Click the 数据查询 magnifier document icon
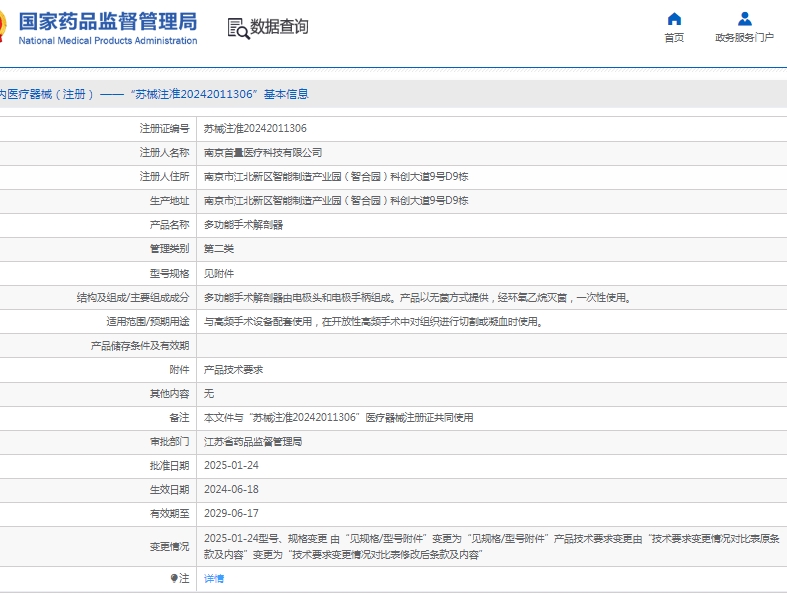The image size is (787, 600). click(238, 28)
